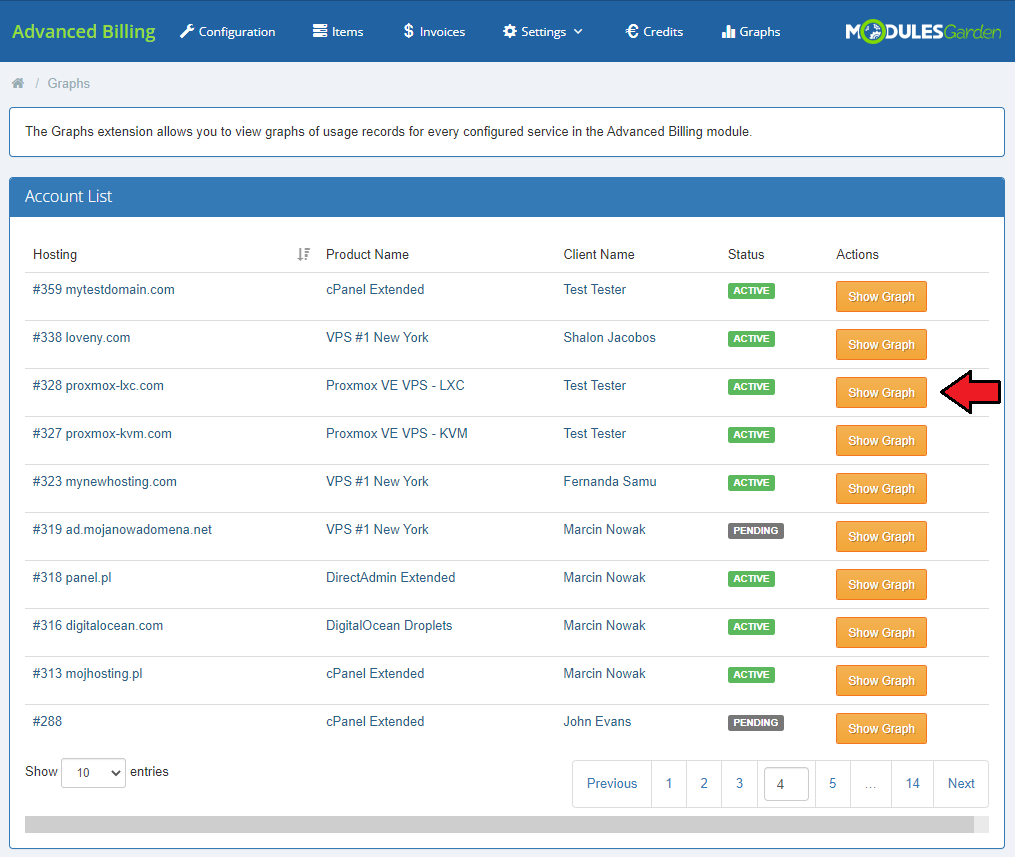Open client Shalon Jacobos

point(609,337)
